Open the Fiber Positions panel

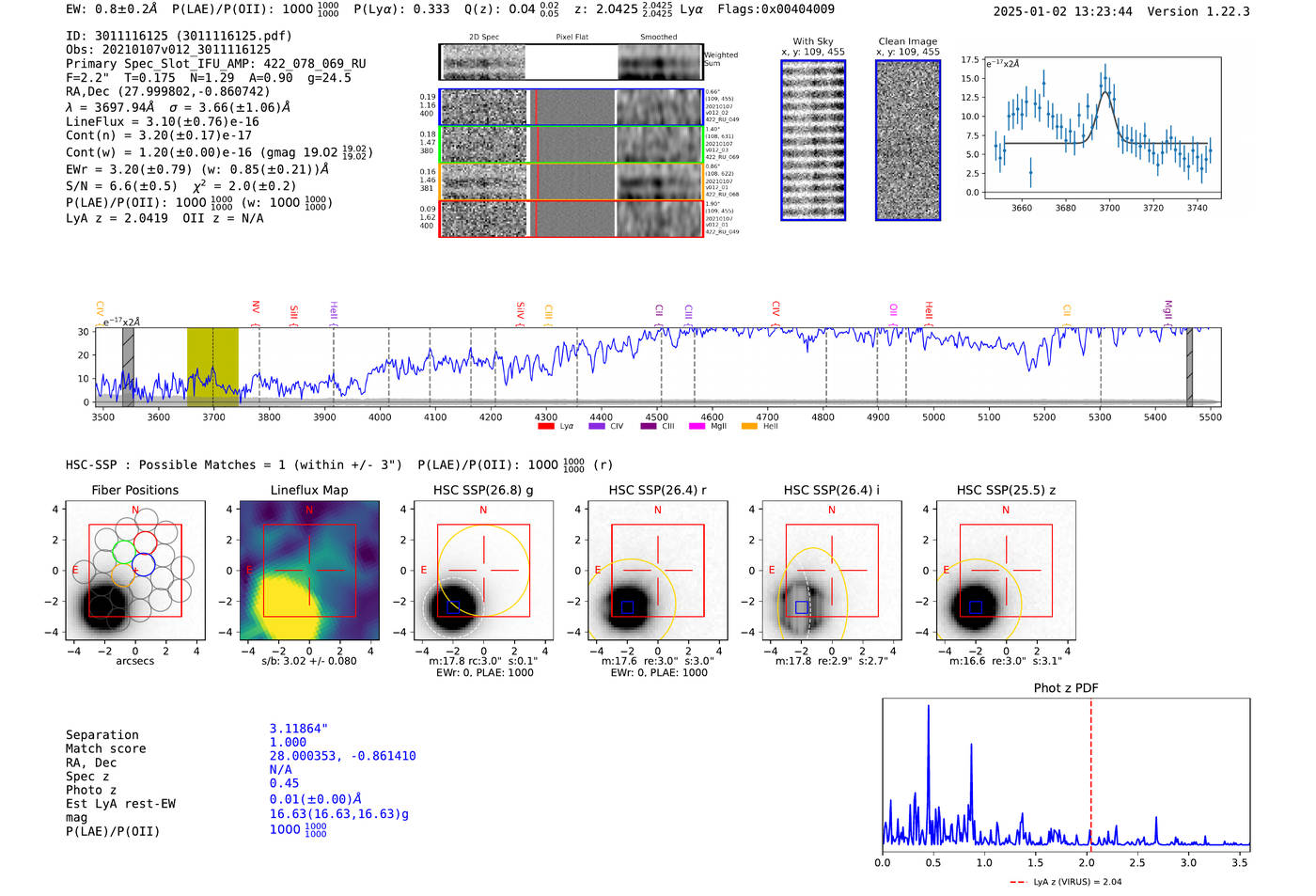coord(135,571)
